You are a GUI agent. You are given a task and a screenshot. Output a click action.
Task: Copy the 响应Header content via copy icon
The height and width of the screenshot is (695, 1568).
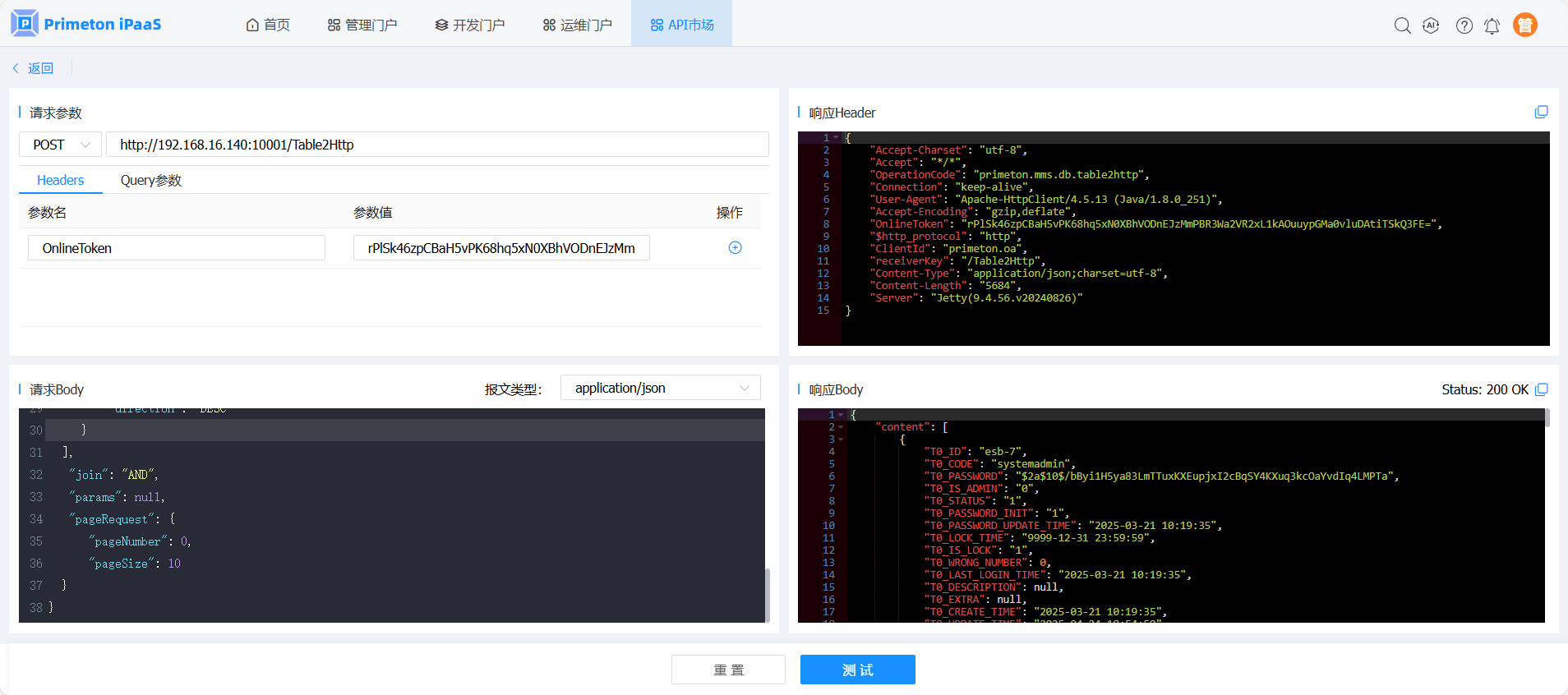click(x=1541, y=112)
